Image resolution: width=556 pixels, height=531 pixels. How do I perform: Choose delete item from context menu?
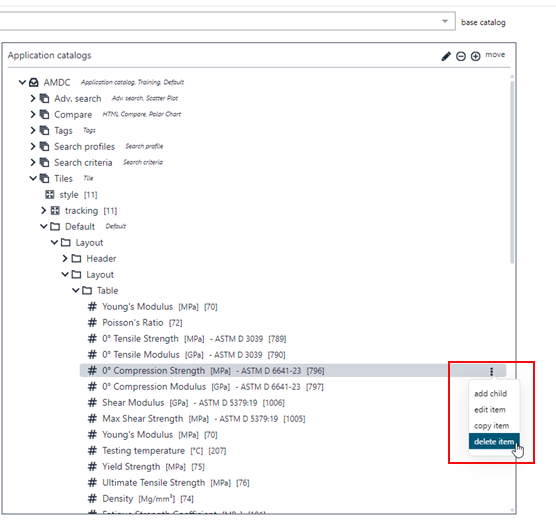[494, 441]
